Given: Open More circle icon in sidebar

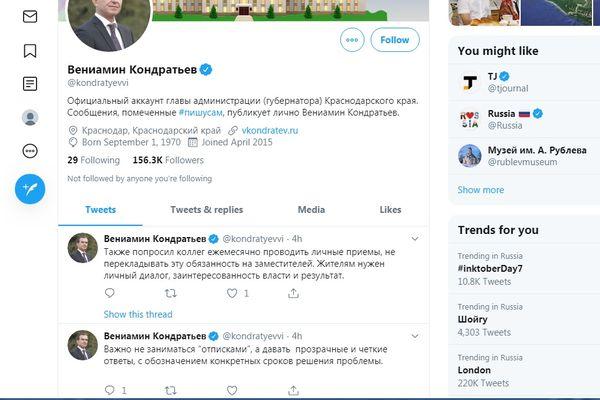Looking at the screenshot, I should [30, 151].
